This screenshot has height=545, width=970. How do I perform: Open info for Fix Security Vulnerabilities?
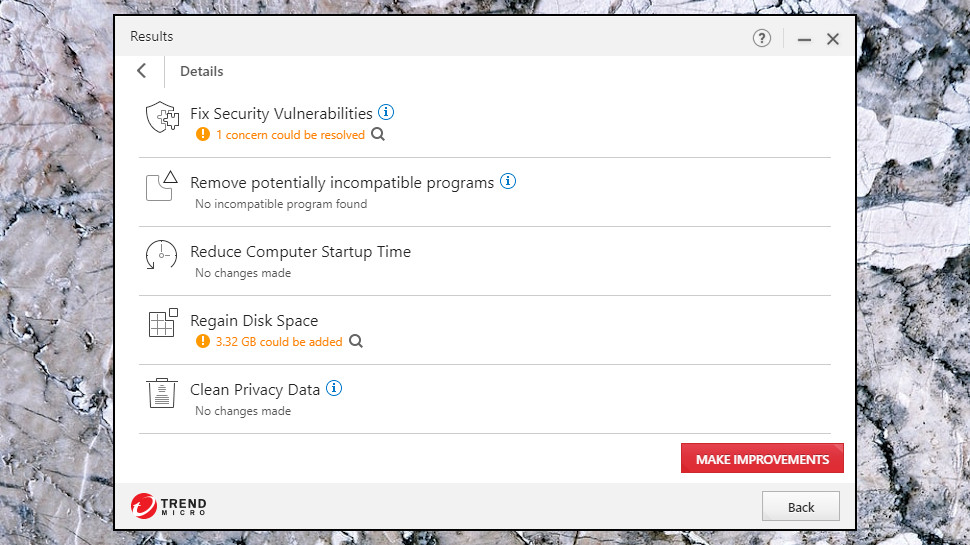(x=386, y=112)
